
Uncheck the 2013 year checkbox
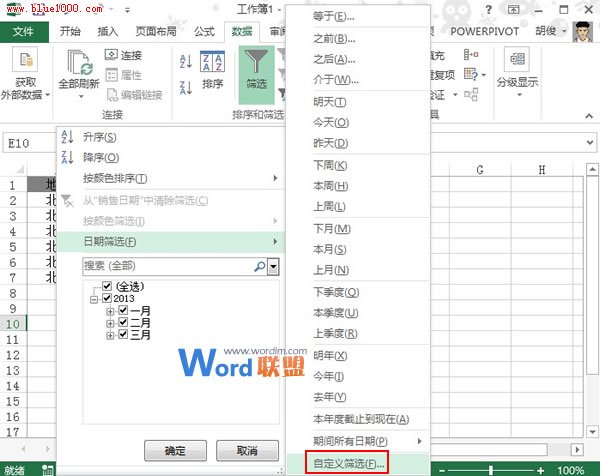107,298
